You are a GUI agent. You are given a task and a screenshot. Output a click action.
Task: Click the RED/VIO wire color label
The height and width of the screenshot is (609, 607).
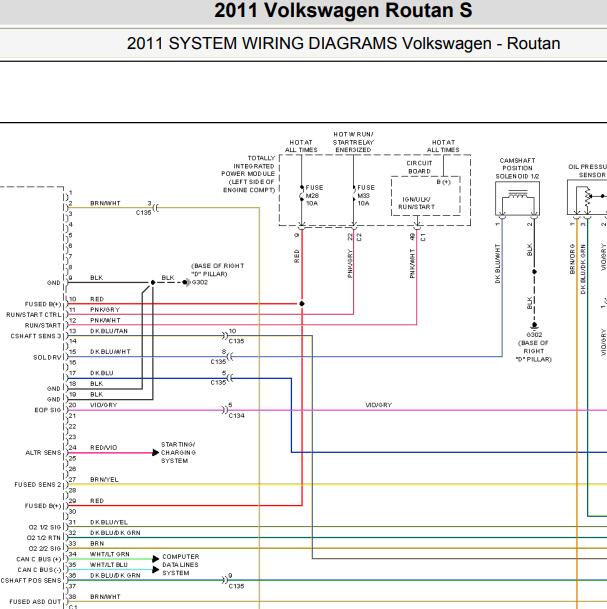(x=103, y=447)
